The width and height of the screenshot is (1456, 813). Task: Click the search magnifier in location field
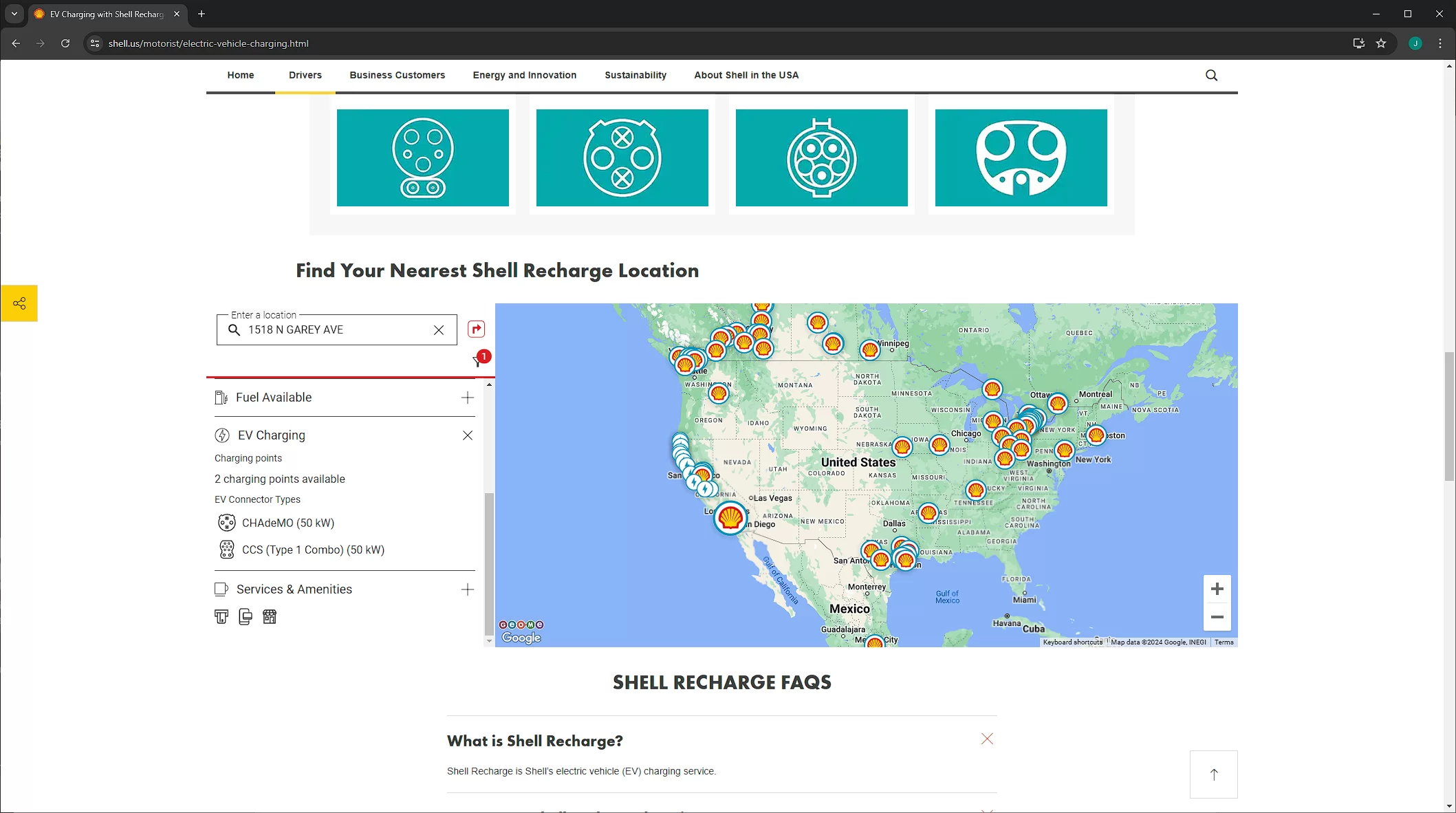click(234, 330)
